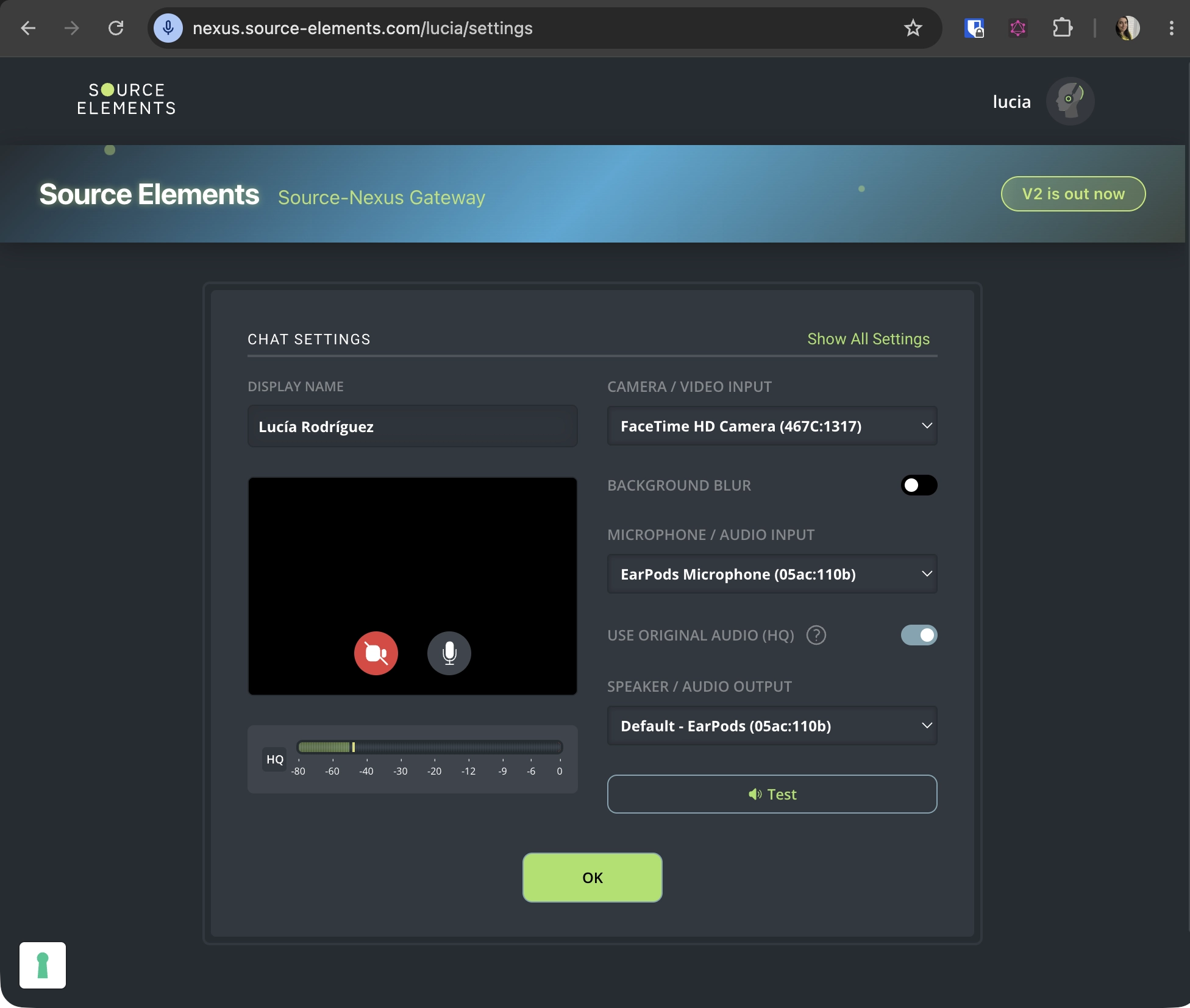The width and height of the screenshot is (1190, 1008).
Task: Click the CHAT SETTINGS heading
Action: (309, 339)
